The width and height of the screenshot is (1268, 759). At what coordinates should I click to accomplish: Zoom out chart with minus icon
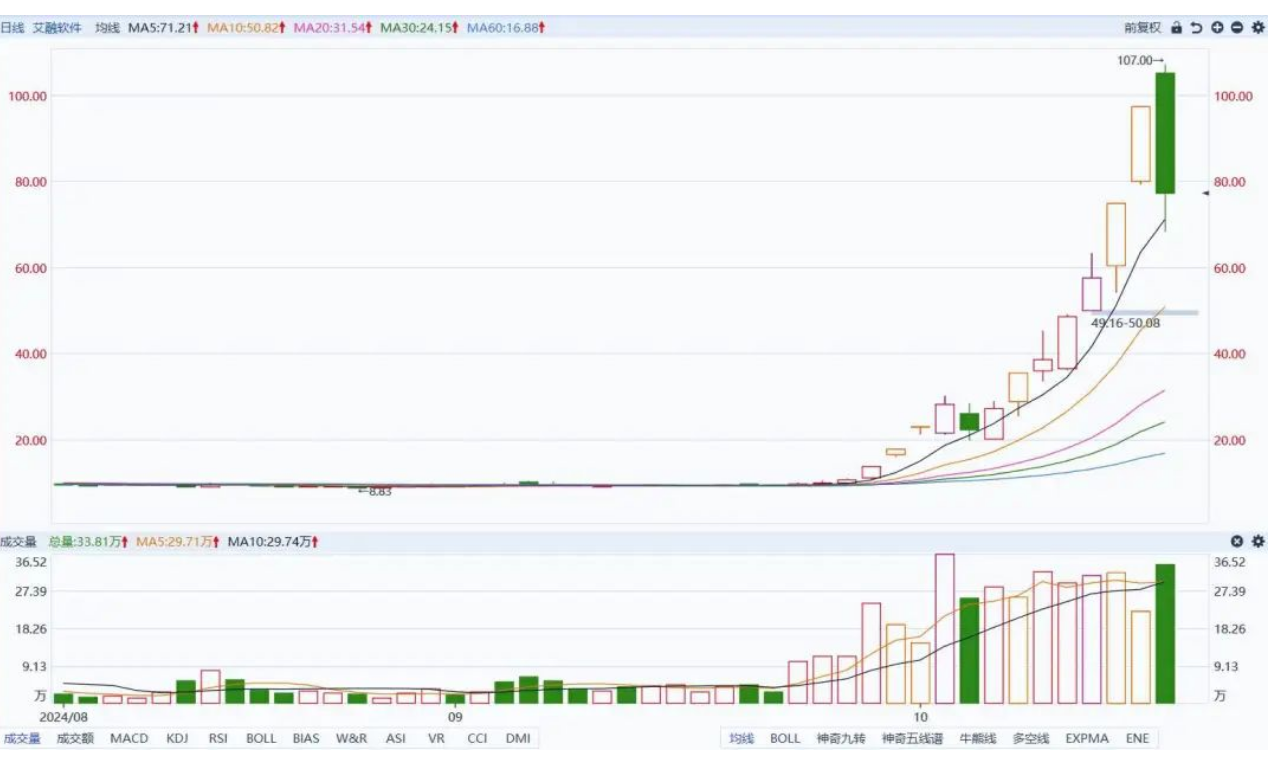pos(1237,28)
